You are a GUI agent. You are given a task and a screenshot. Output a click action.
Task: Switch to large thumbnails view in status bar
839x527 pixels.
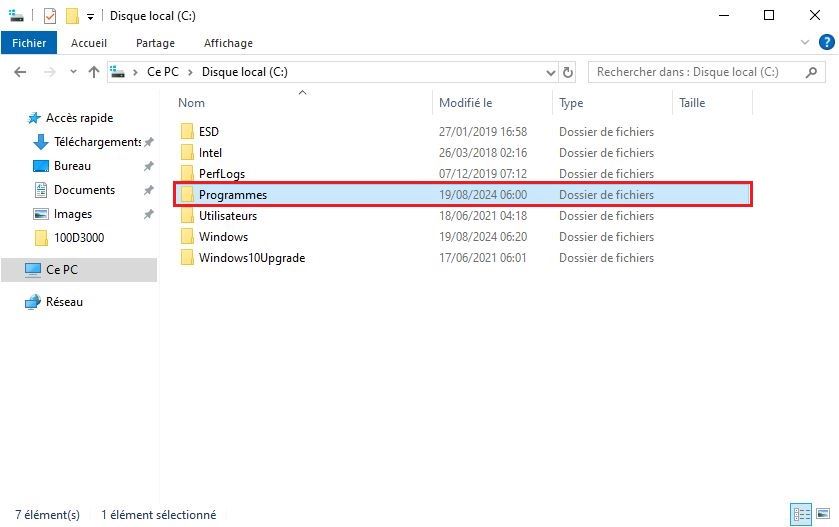(x=823, y=515)
